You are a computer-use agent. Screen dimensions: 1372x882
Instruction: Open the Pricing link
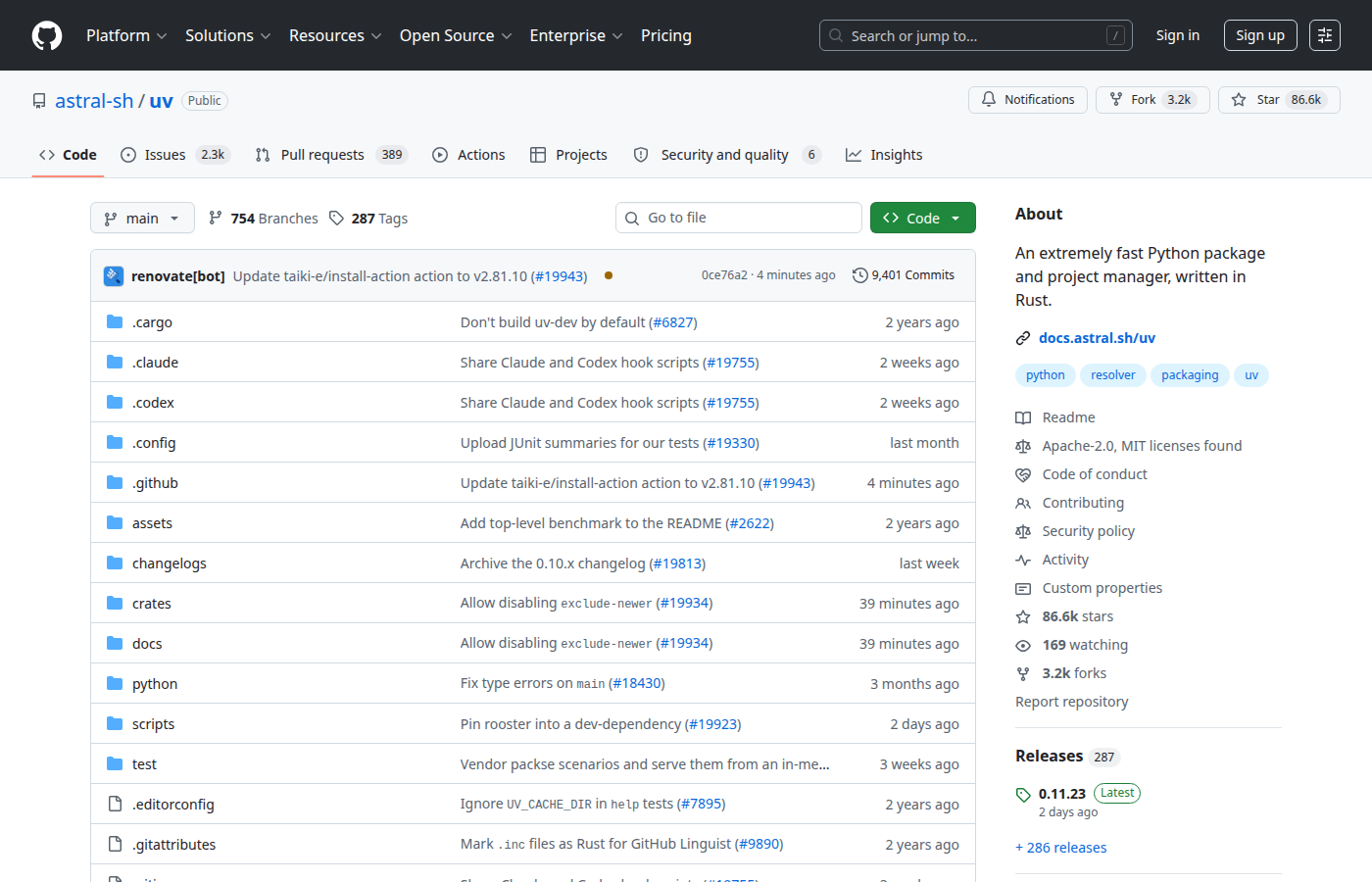[x=666, y=35]
